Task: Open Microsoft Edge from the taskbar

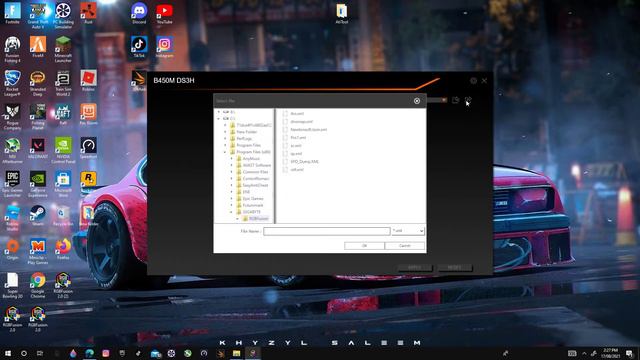Action: click(x=89, y=353)
